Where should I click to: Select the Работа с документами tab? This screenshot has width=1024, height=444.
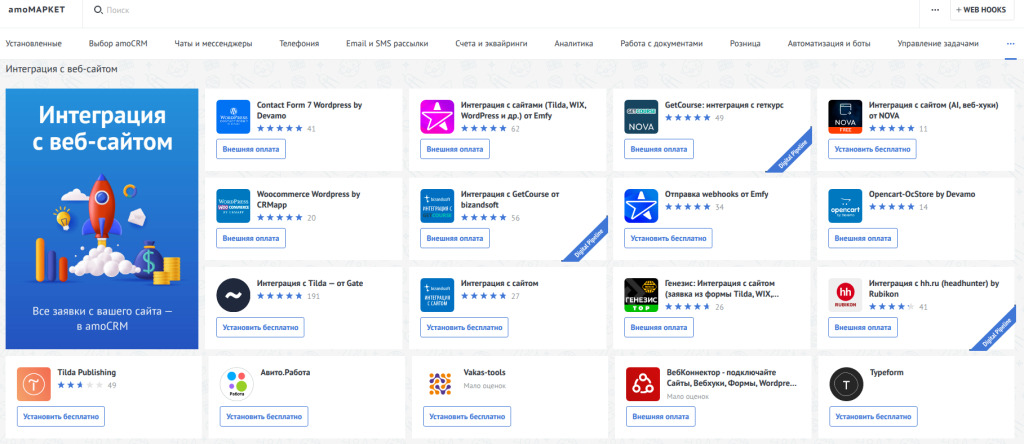pos(662,44)
